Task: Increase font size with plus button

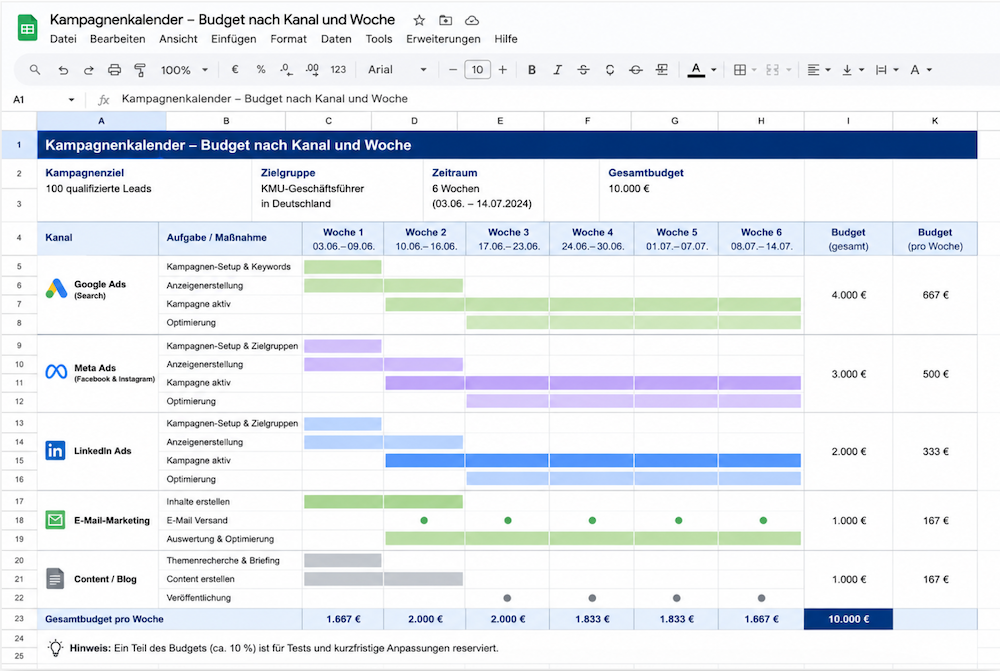Action: click(503, 70)
